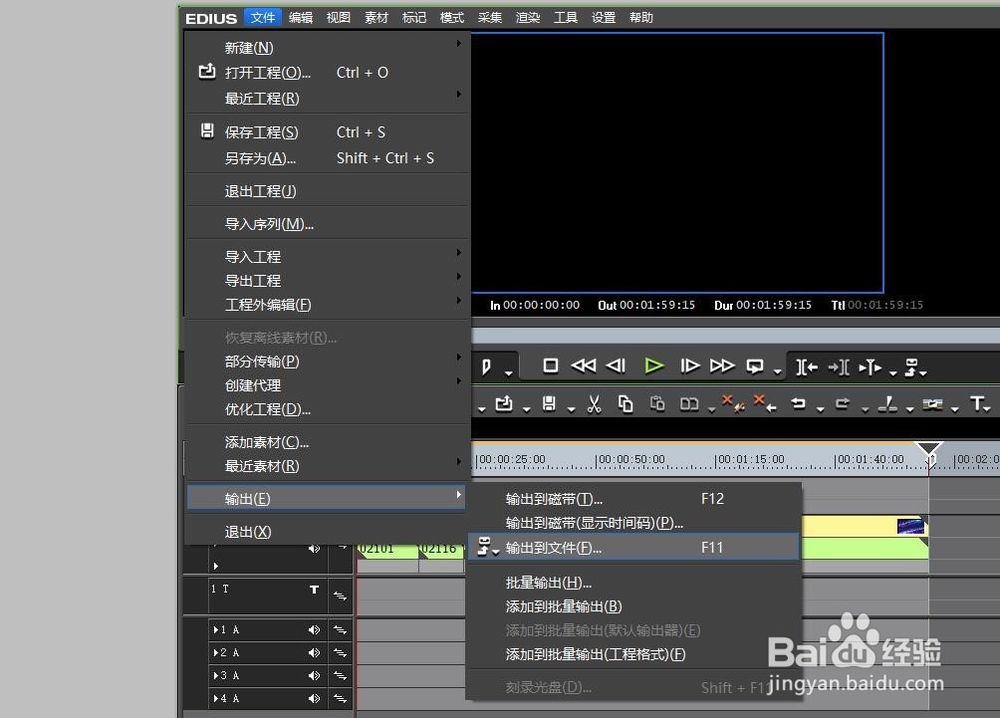The image size is (1000, 718).
Task: Mute audio track 4 A speaker
Action: point(314,699)
